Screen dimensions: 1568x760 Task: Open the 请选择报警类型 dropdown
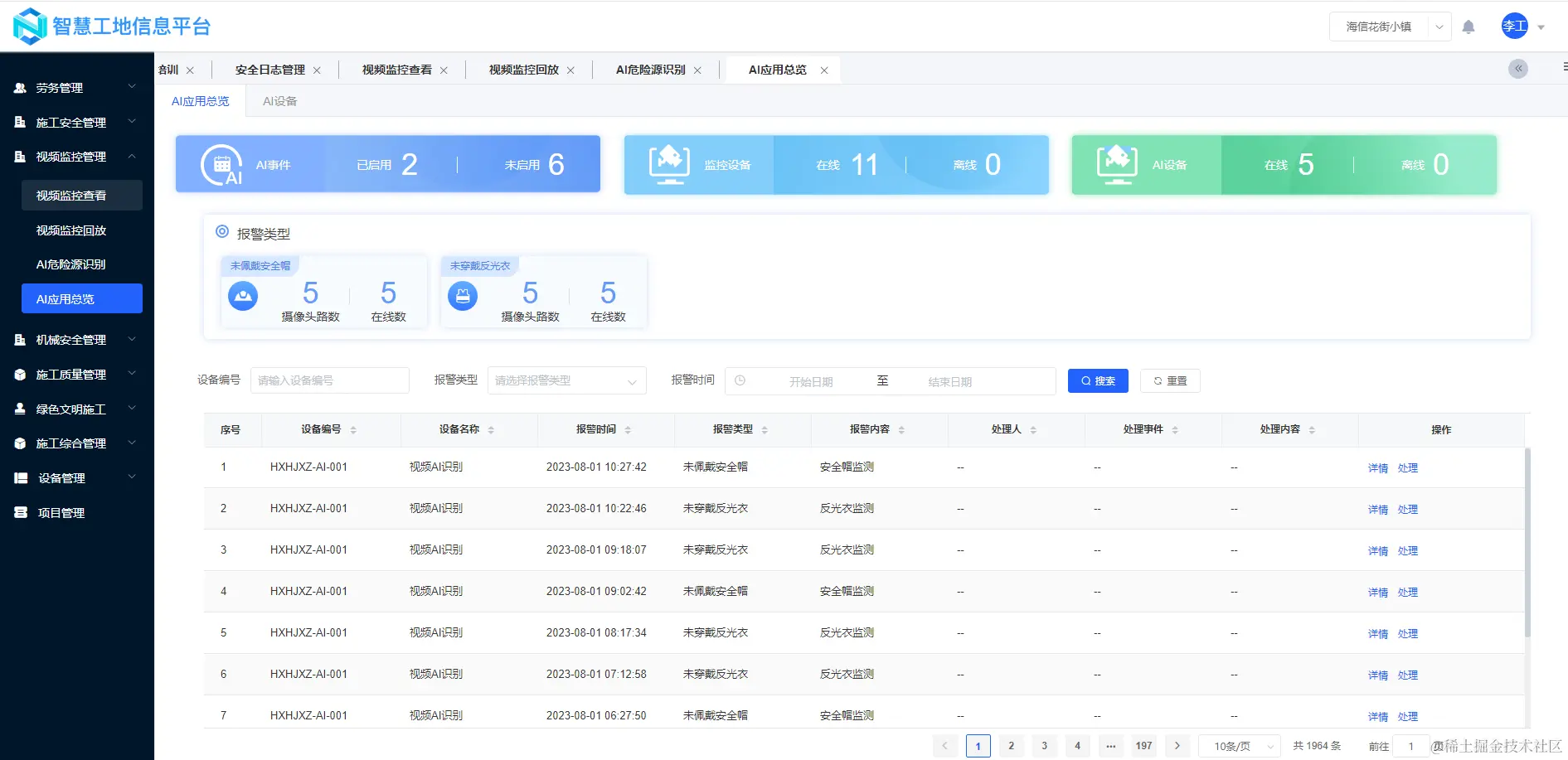tap(566, 380)
